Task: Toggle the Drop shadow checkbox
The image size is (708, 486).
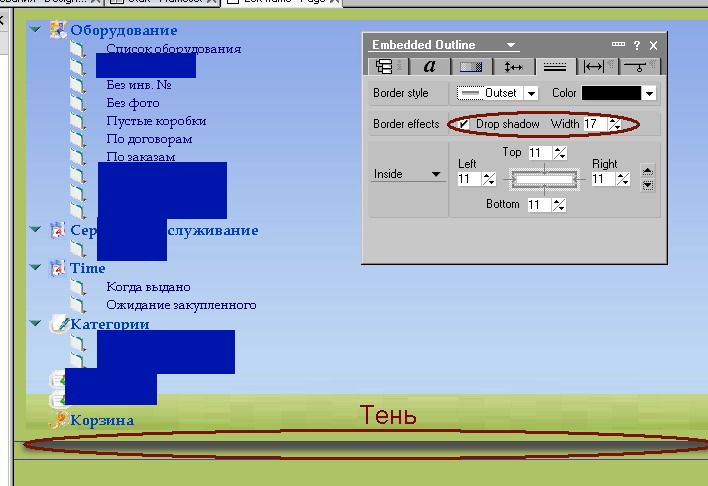Action: tap(463, 124)
